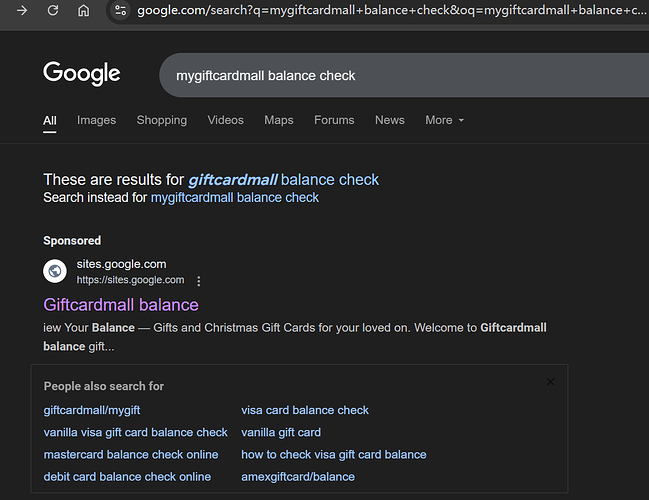649x500 pixels.
Task: Click the Sponsored label
Action: click(x=72, y=240)
